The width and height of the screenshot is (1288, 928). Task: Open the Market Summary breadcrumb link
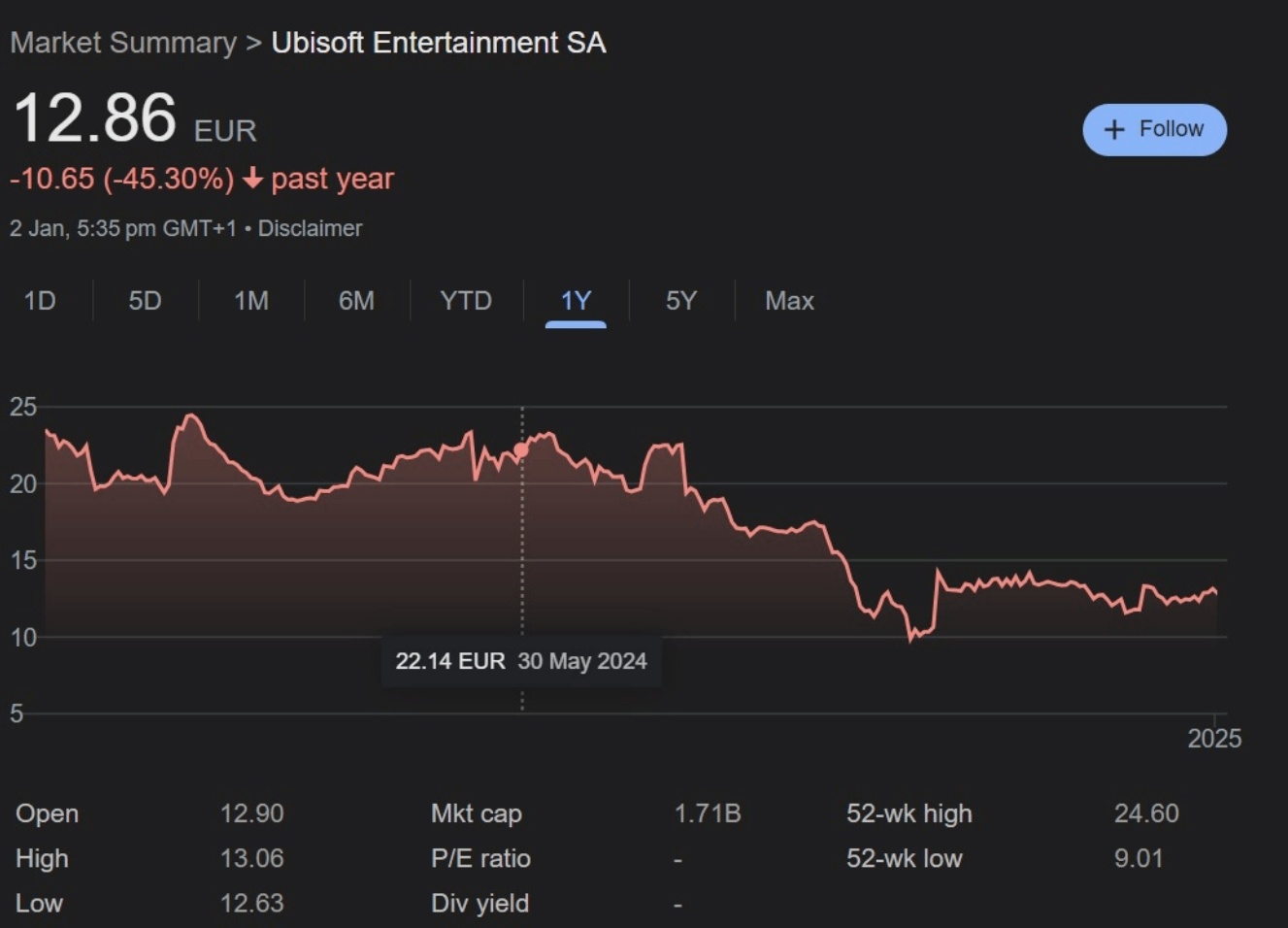click(123, 43)
